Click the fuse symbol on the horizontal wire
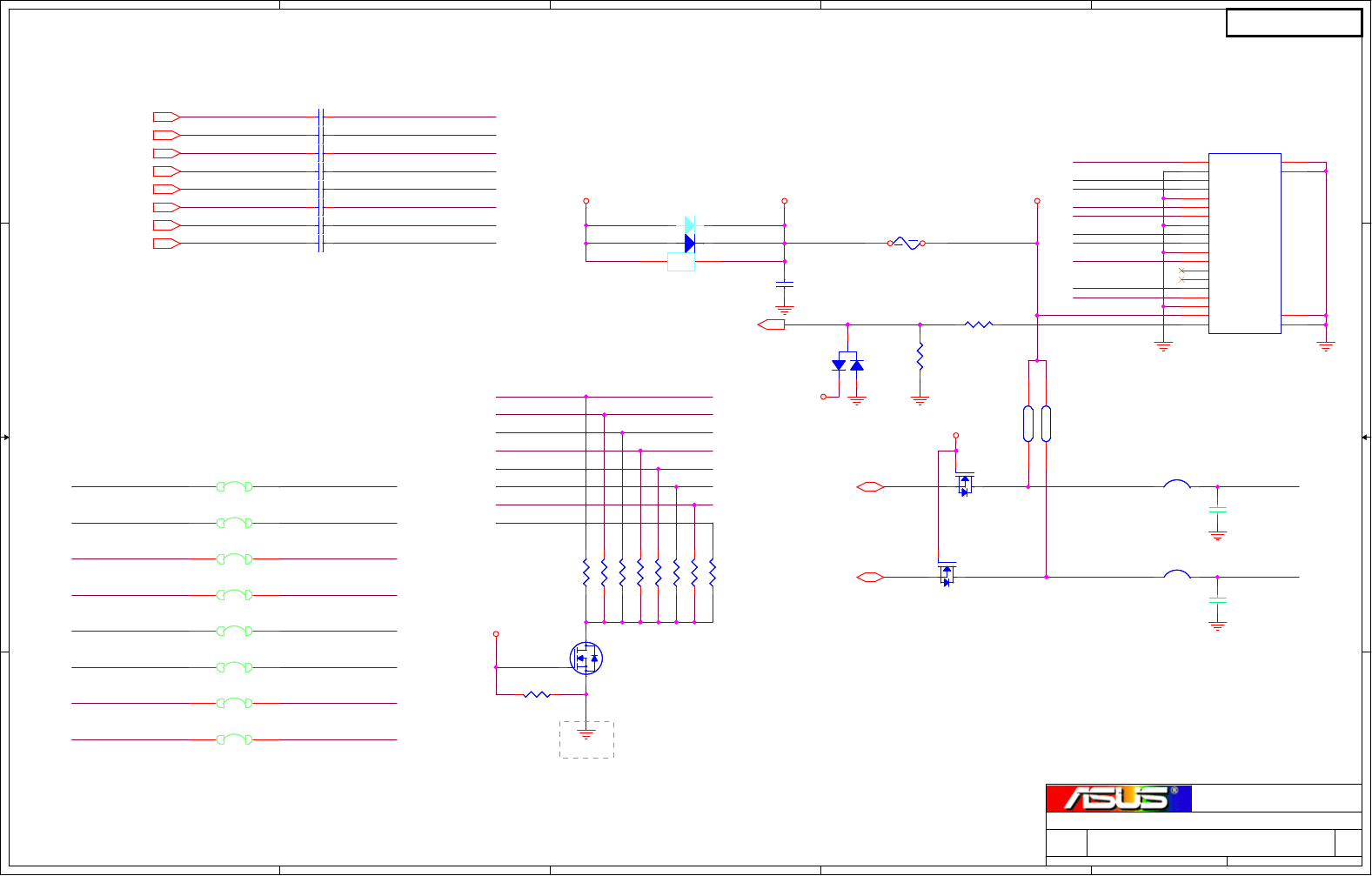 [907, 244]
